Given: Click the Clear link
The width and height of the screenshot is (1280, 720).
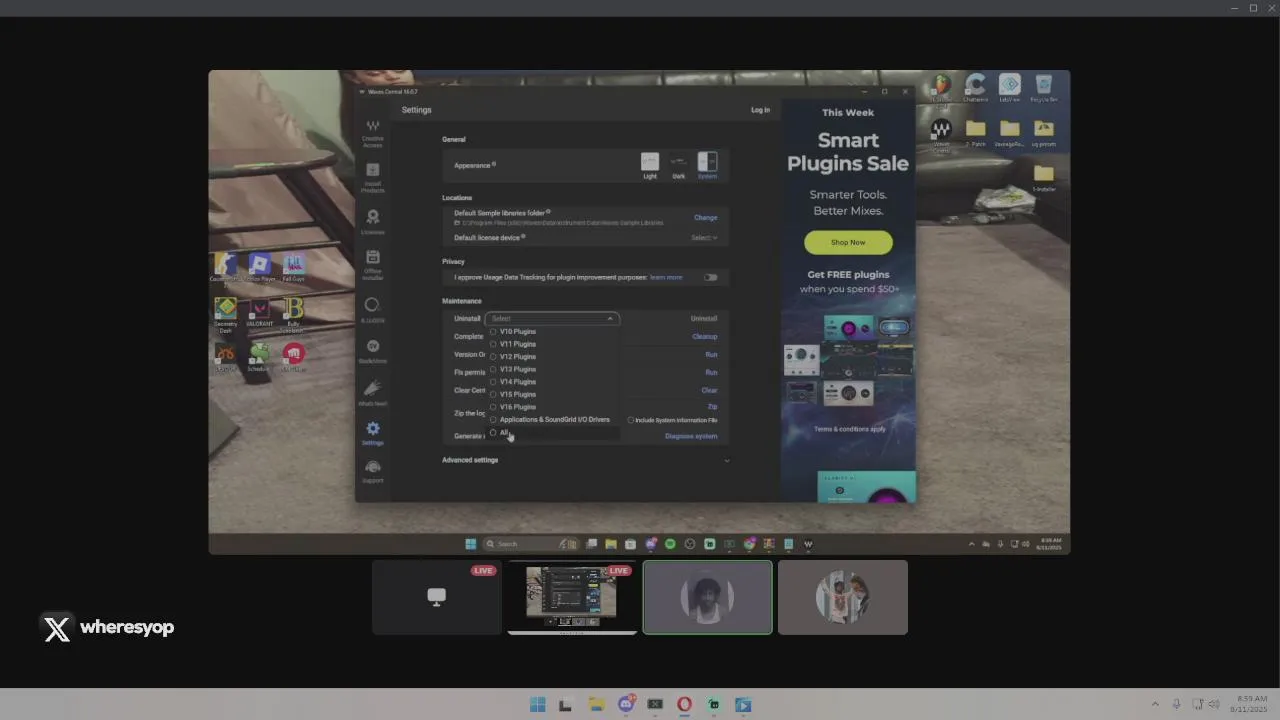Looking at the screenshot, I should (x=709, y=390).
